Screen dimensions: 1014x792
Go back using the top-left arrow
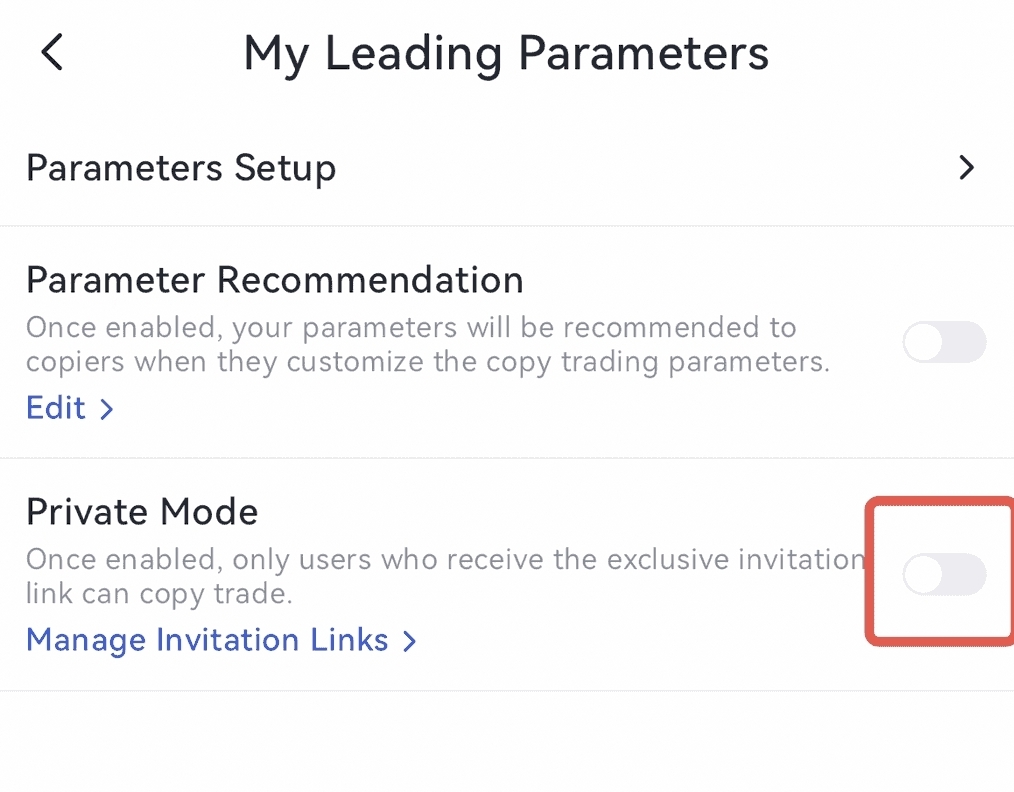point(52,52)
